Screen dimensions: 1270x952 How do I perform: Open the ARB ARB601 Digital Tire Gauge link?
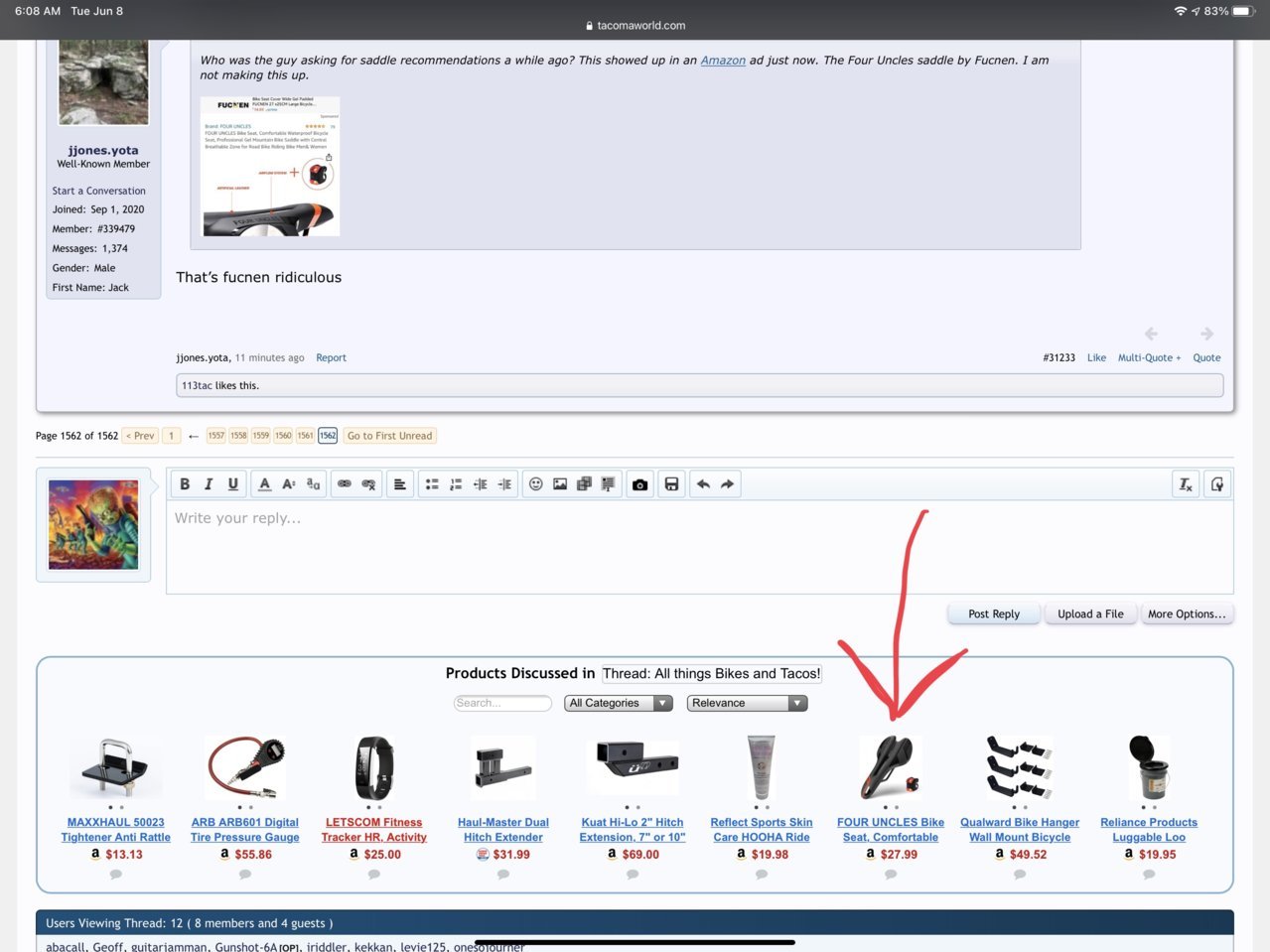click(244, 830)
